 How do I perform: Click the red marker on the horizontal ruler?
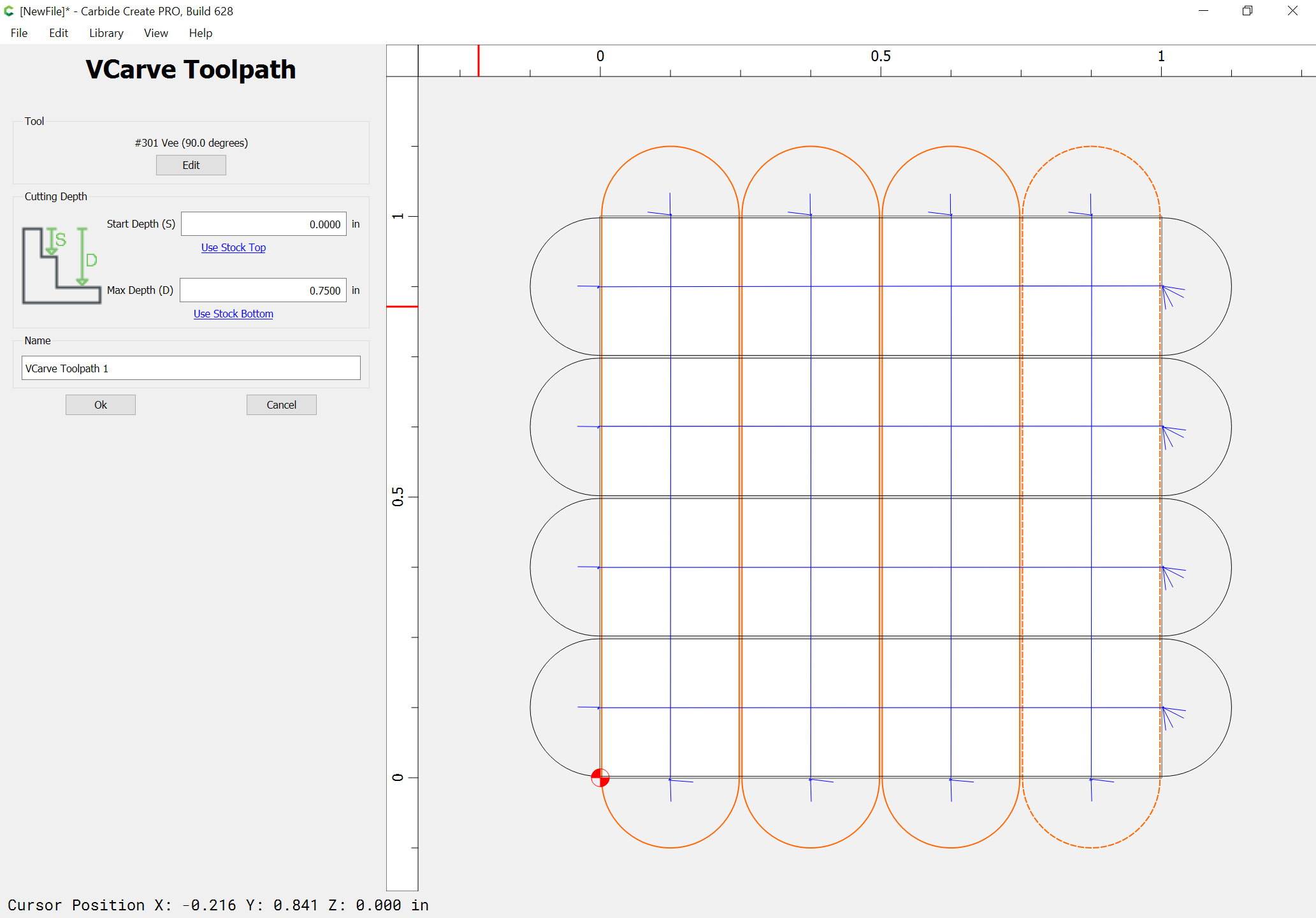479,61
